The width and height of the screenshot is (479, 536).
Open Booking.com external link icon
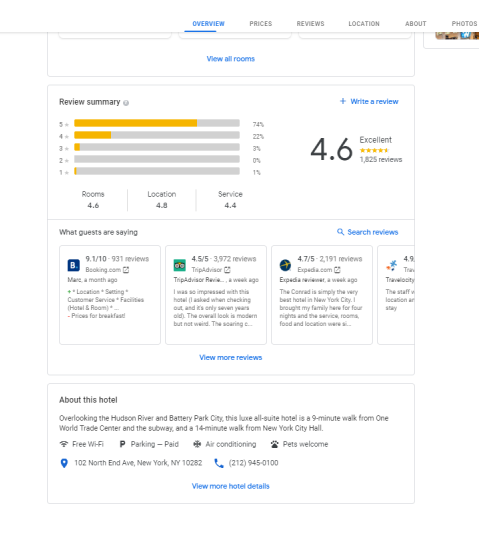pos(126,270)
